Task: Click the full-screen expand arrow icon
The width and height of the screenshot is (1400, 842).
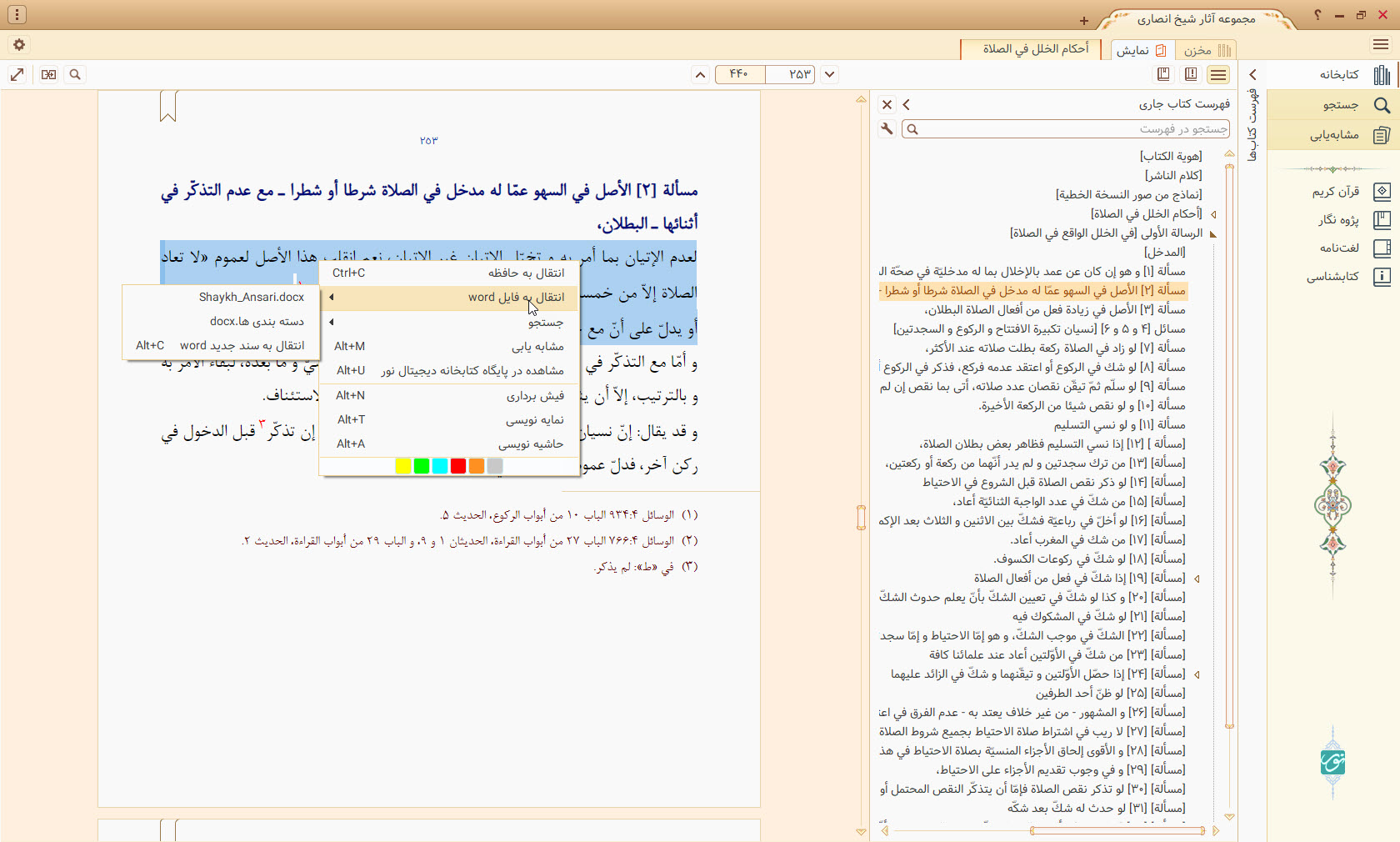Action: point(17,74)
